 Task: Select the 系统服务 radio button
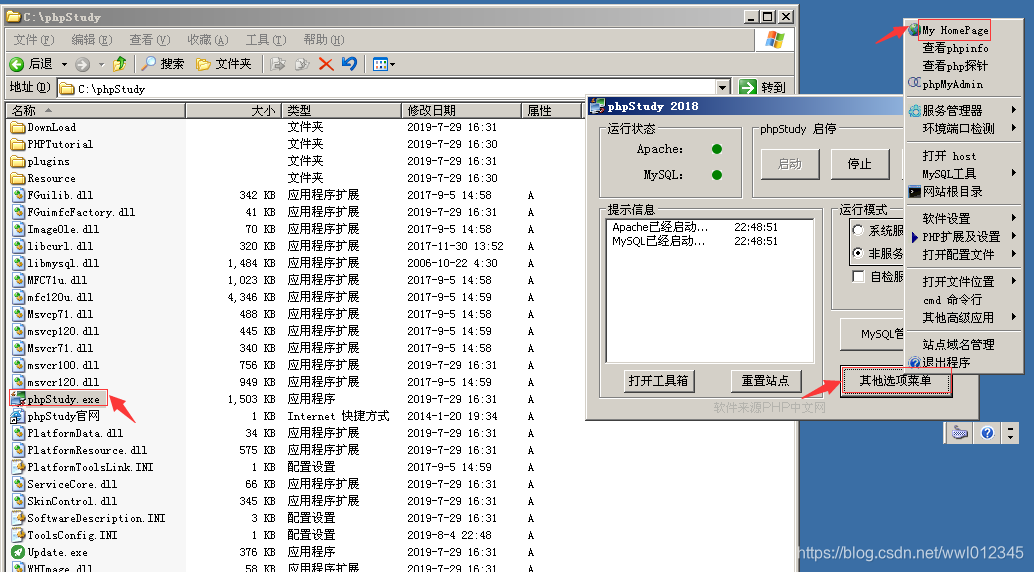(858, 230)
